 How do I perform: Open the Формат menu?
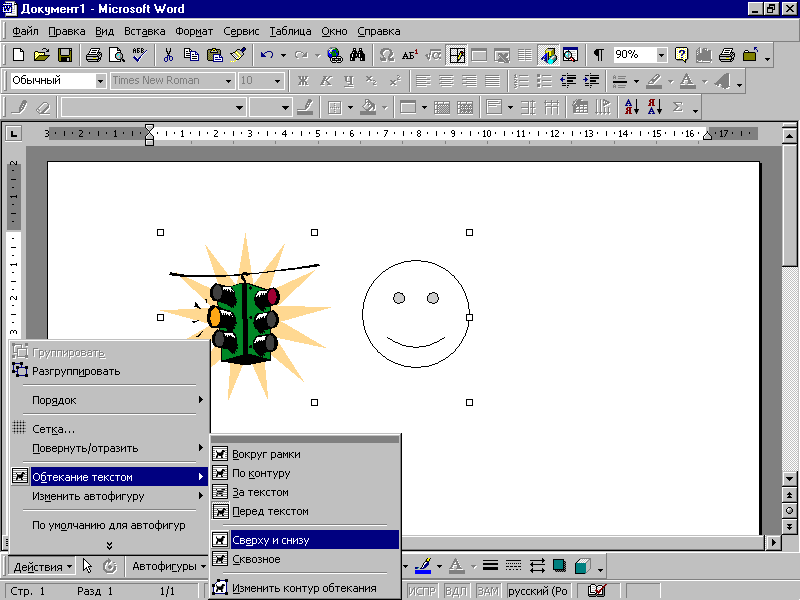coord(194,31)
